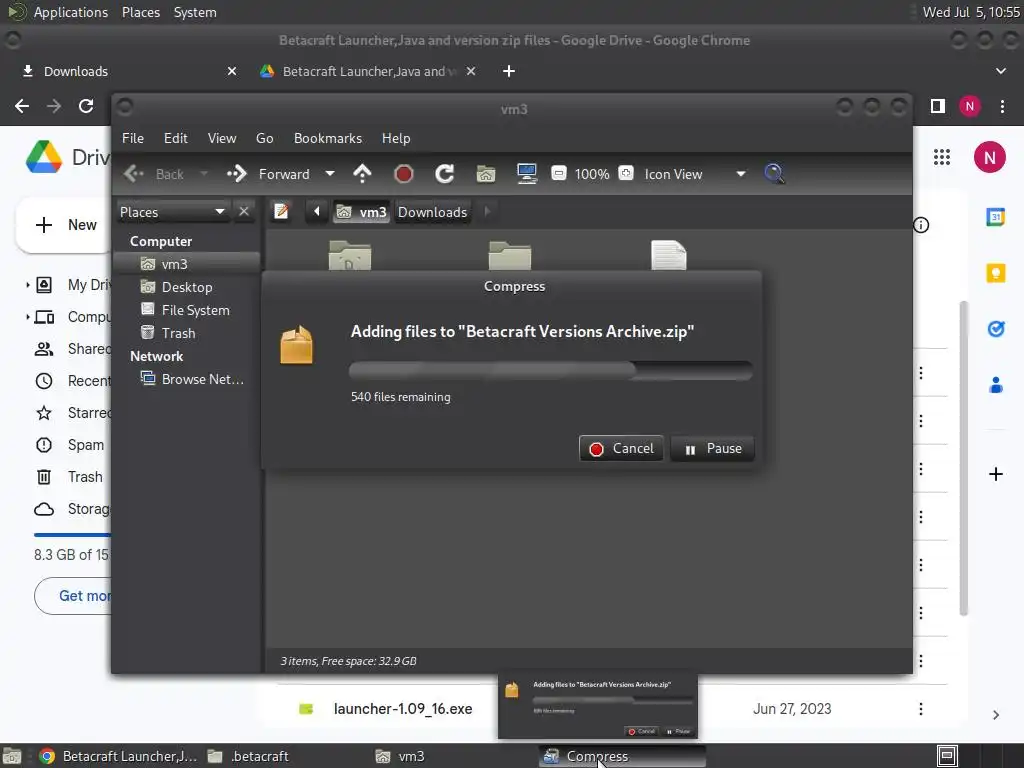Close the Downloads Chrome tab
Viewport: 1024px width, 768px height.
232,71
